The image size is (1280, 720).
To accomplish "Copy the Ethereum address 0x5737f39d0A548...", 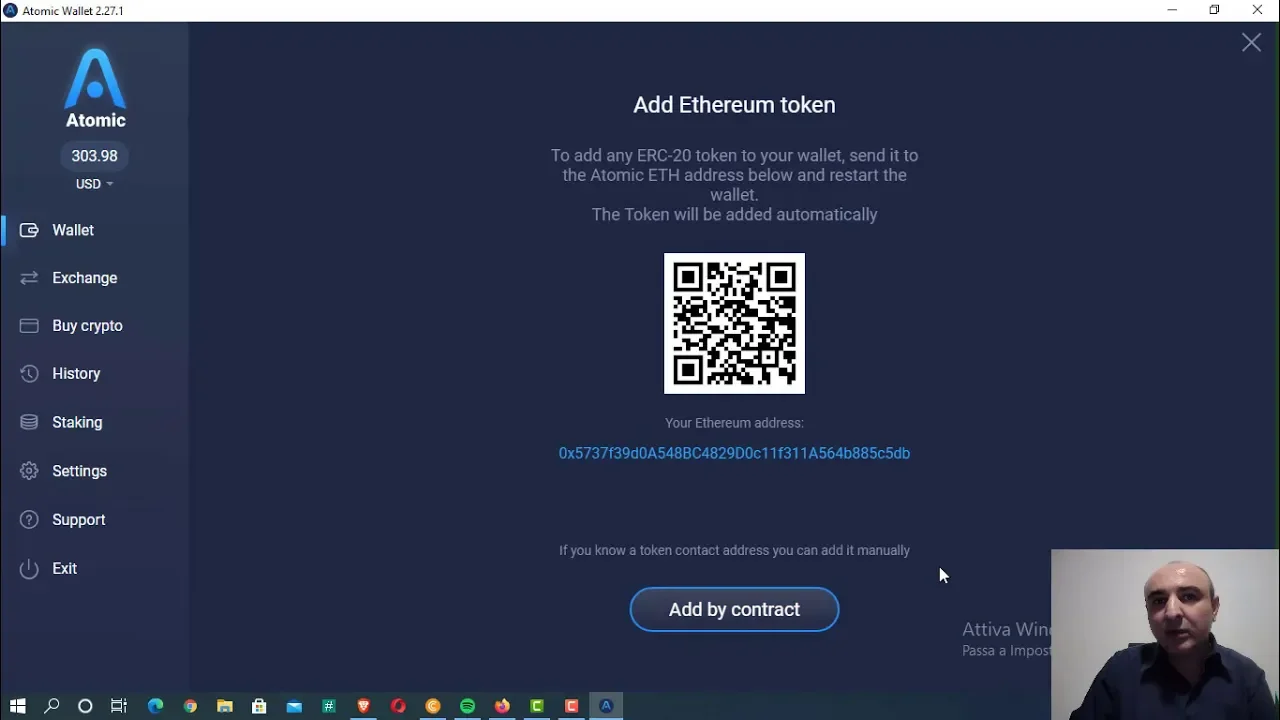I will [734, 453].
